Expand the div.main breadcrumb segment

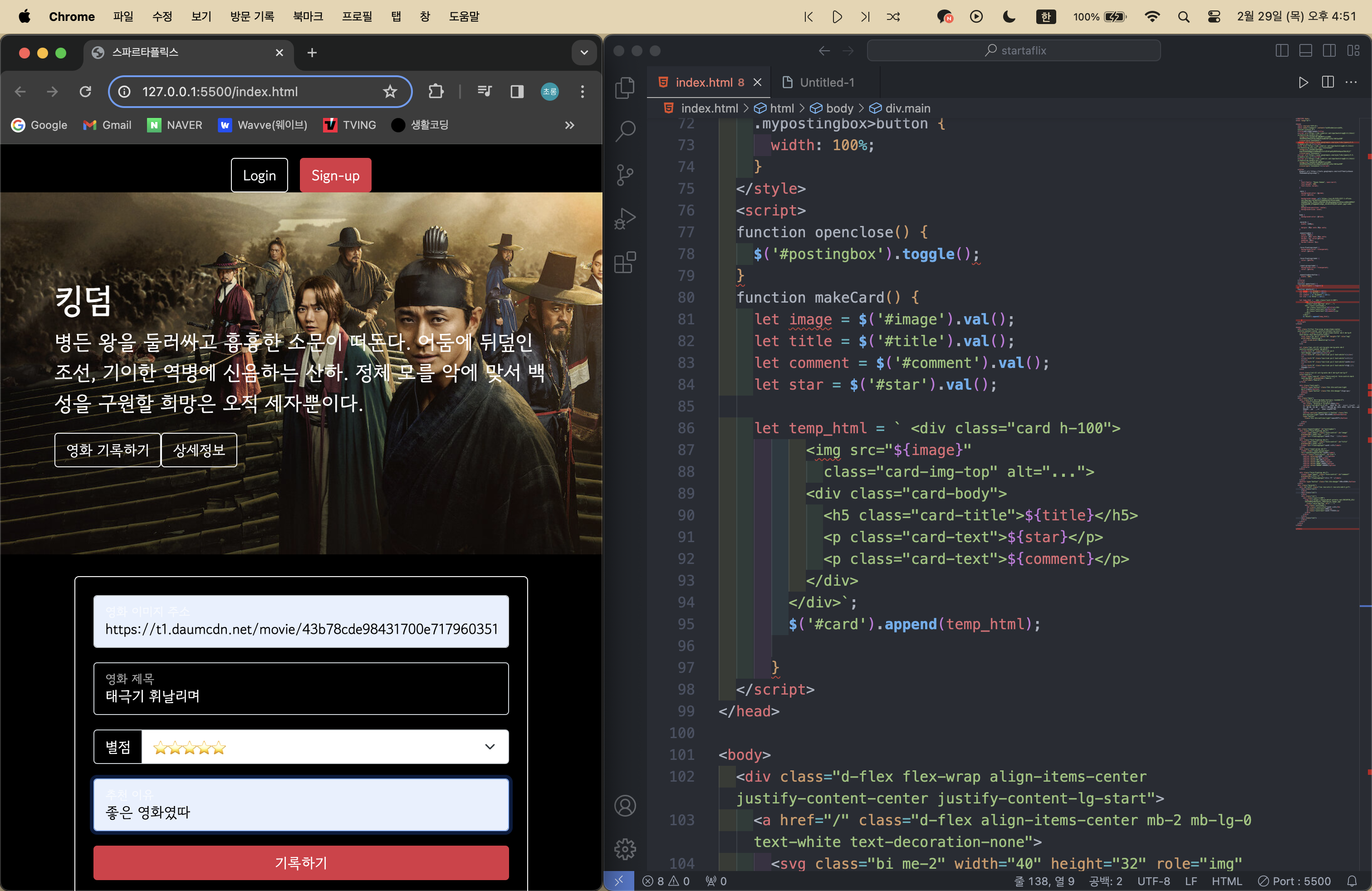pos(899,108)
